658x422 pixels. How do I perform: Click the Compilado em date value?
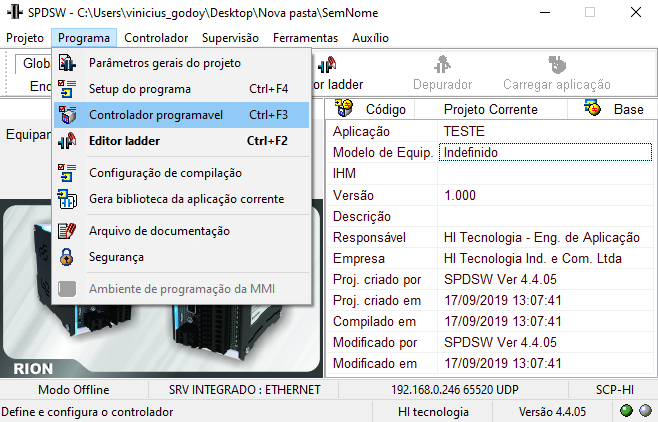(546, 321)
